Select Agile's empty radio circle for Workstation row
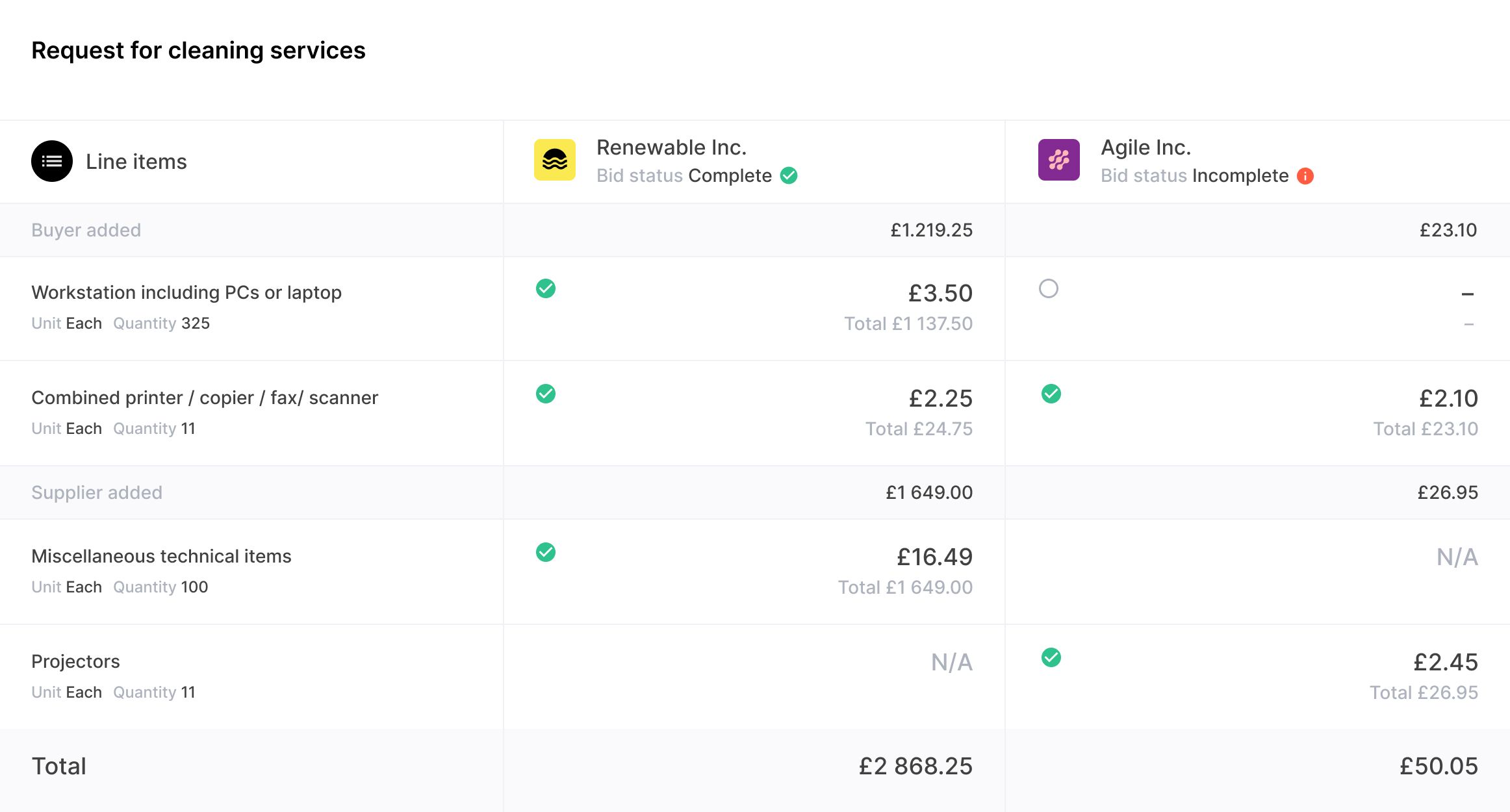Image resolution: width=1510 pixels, height=812 pixels. click(1049, 288)
